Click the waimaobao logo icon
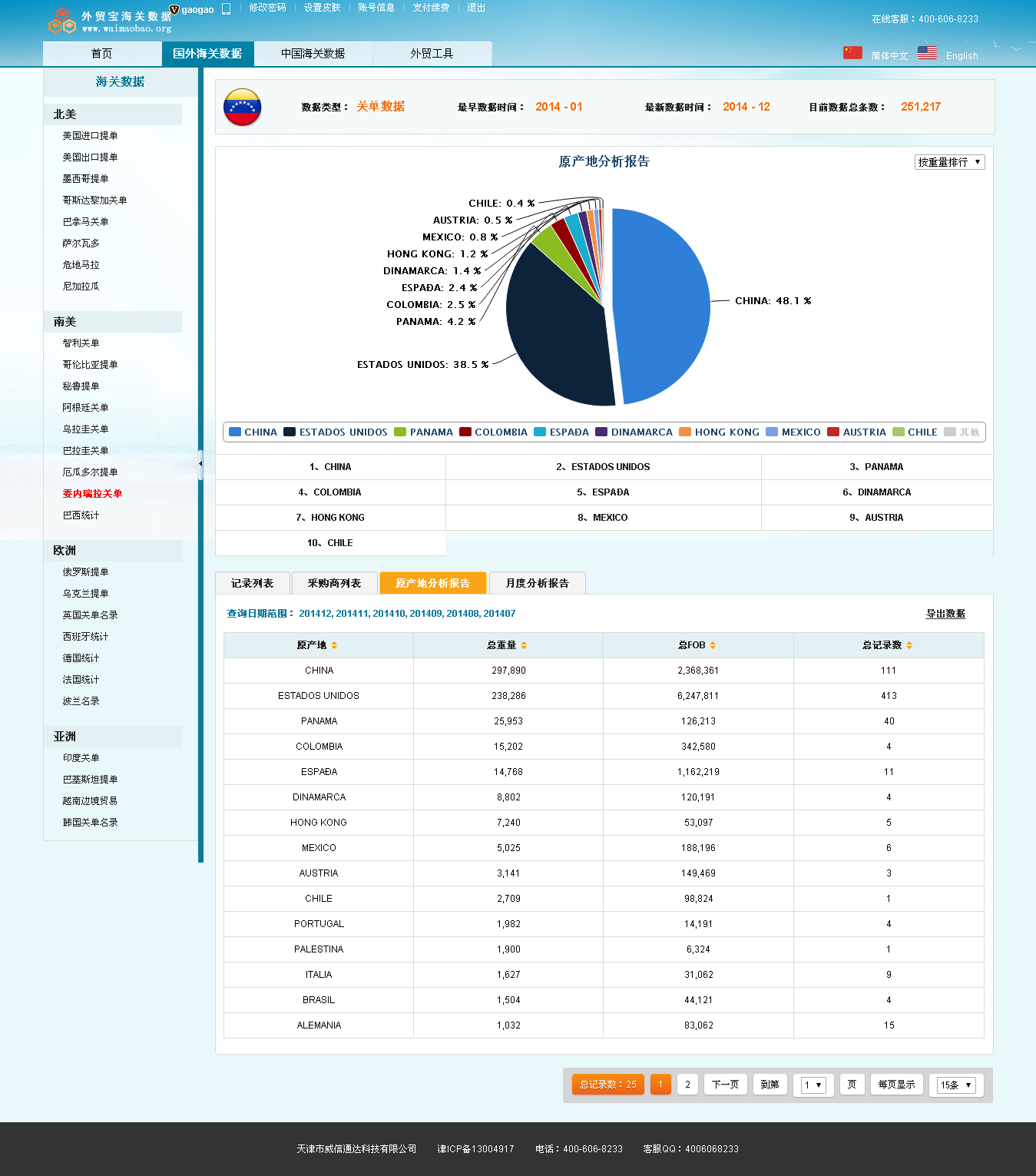This screenshot has width=1036, height=1176. [62, 21]
